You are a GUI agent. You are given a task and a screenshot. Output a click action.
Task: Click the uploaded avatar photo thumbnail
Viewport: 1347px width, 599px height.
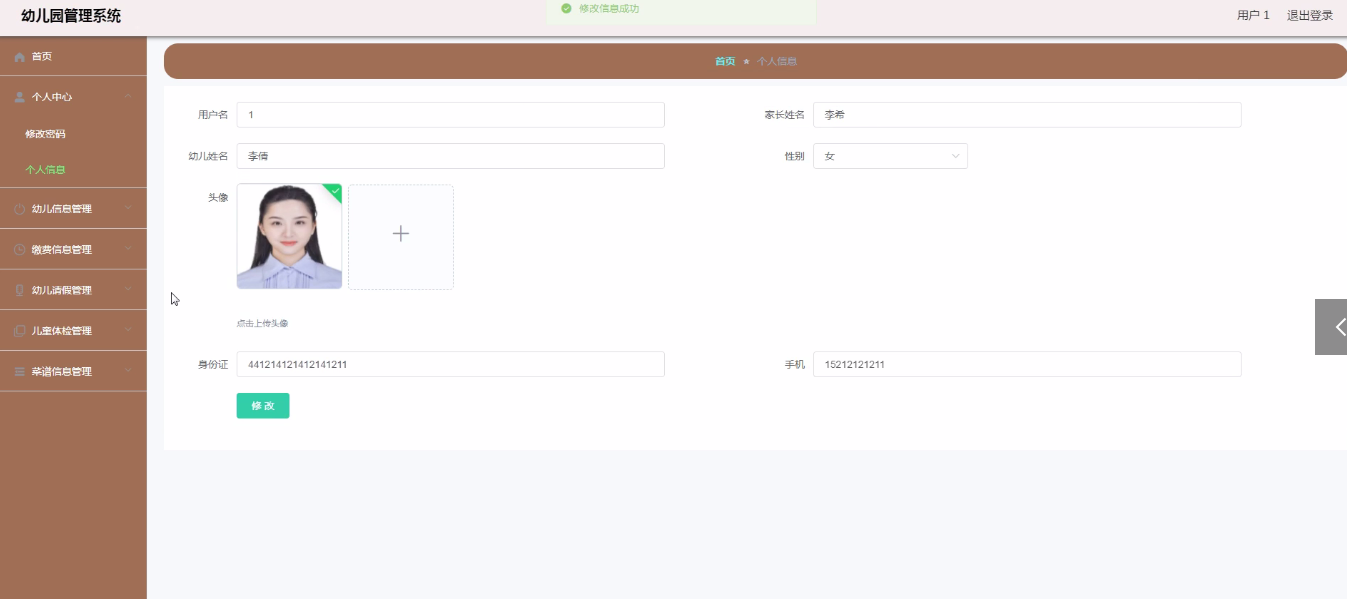(x=289, y=237)
